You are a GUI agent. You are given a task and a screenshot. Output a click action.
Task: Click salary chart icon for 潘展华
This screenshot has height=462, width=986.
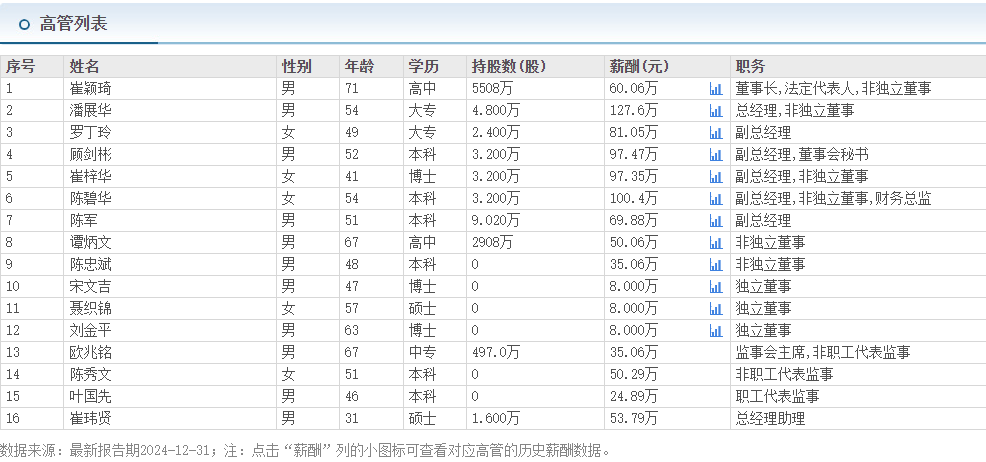coord(715,111)
